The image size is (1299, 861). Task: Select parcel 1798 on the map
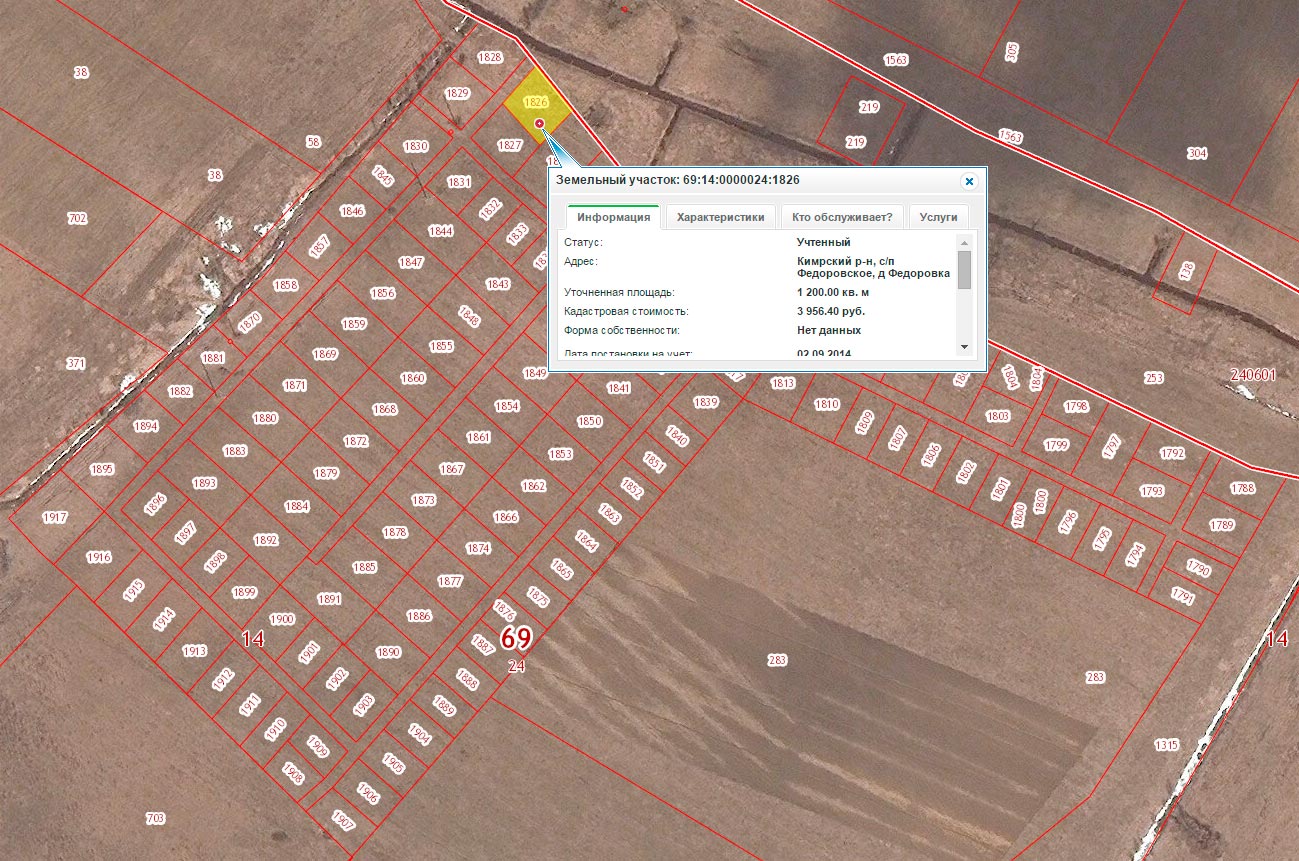[1076, 406]
